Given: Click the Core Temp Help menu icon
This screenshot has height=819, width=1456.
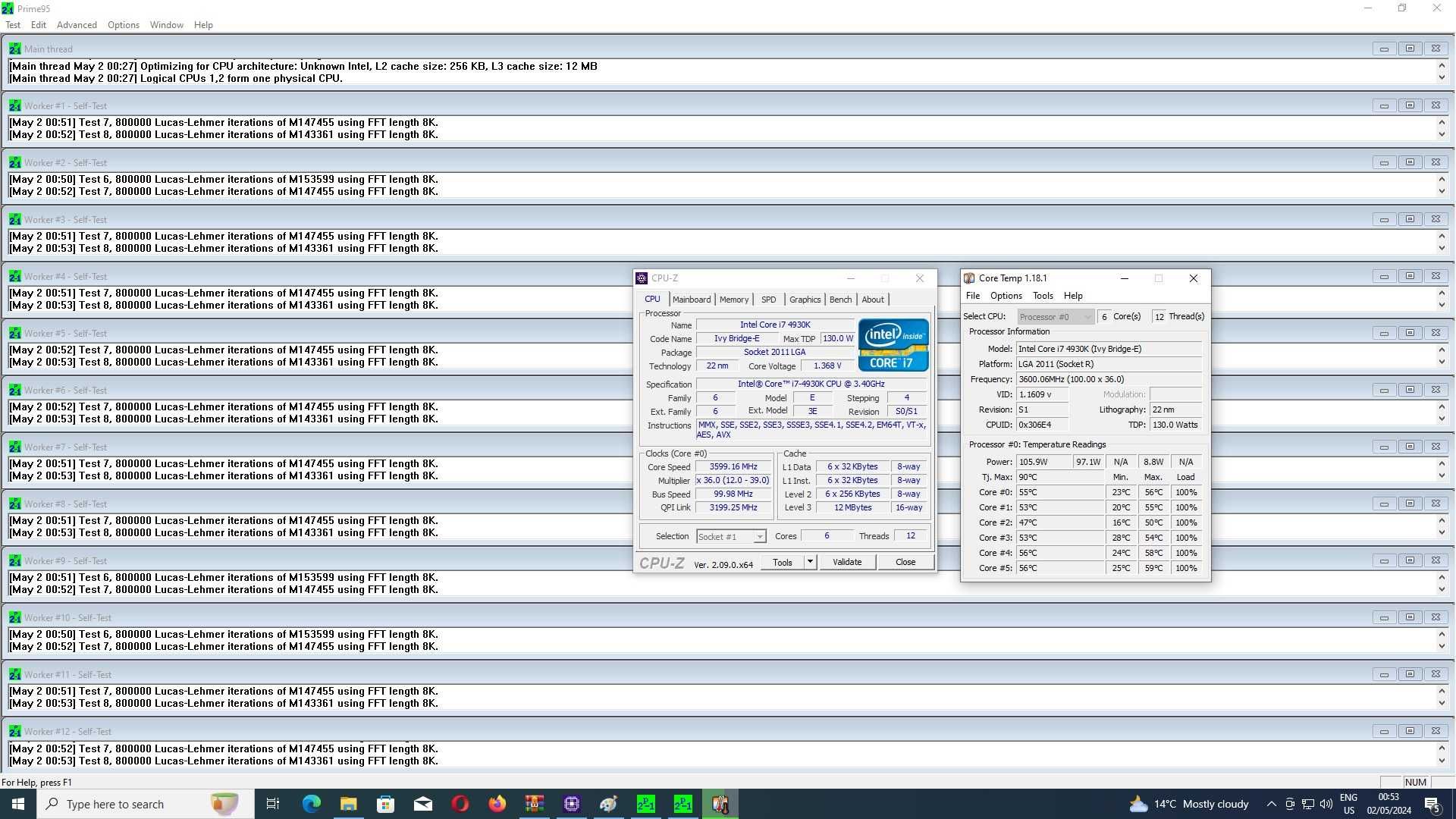Looking at the screenshot, I should (1072, 295).
